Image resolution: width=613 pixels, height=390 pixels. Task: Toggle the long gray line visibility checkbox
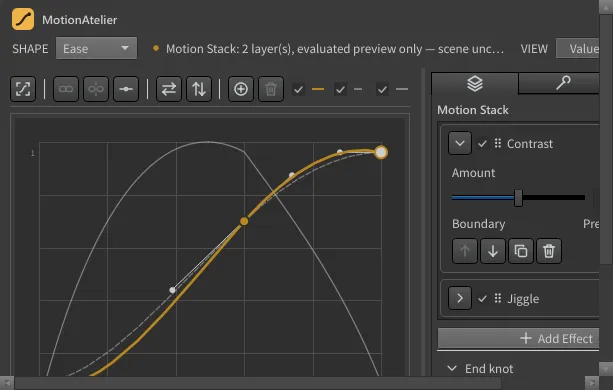(382, 89)
